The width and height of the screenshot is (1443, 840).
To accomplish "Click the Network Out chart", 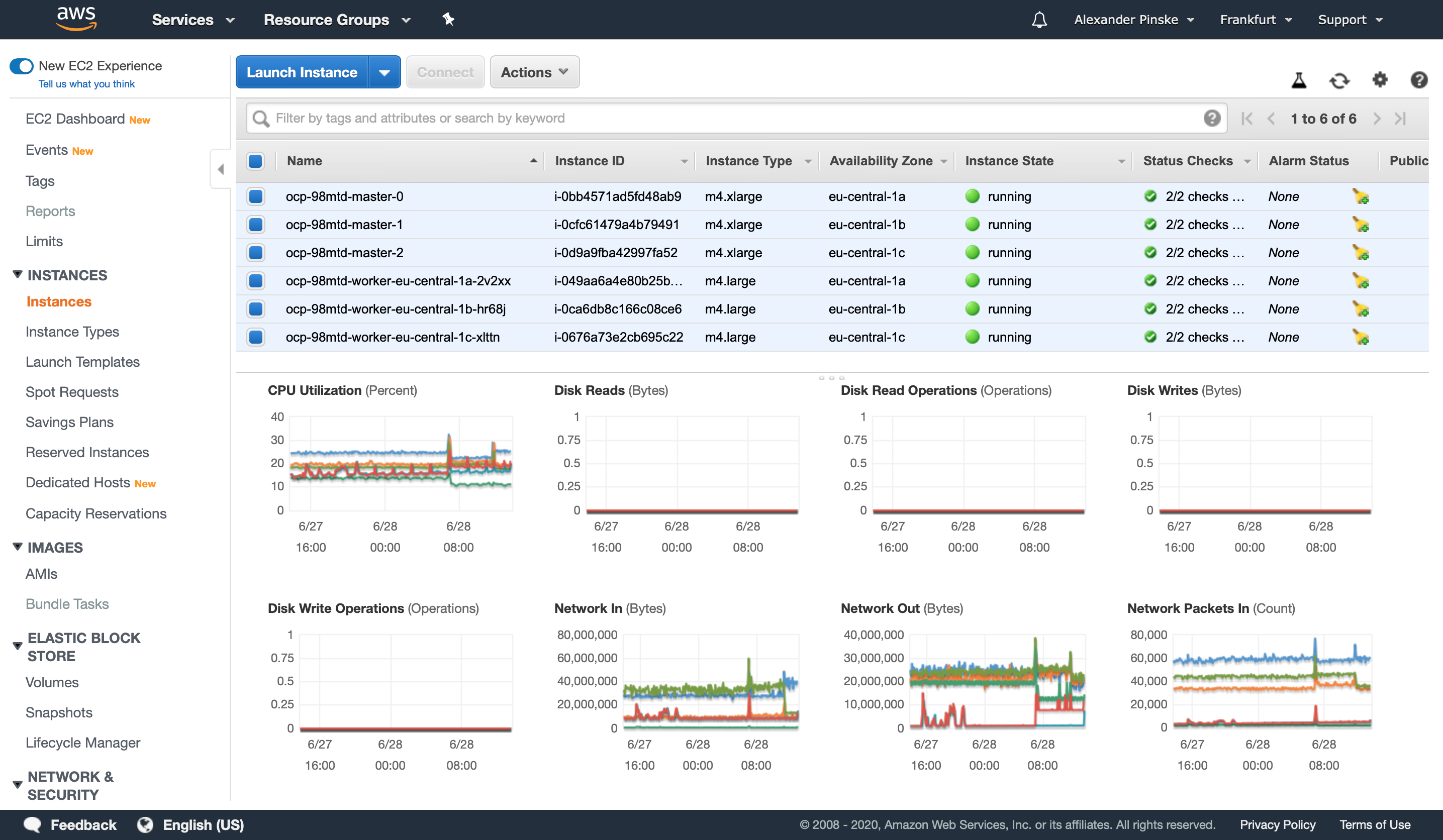I will pyautogui.click(x=997, y=681).
